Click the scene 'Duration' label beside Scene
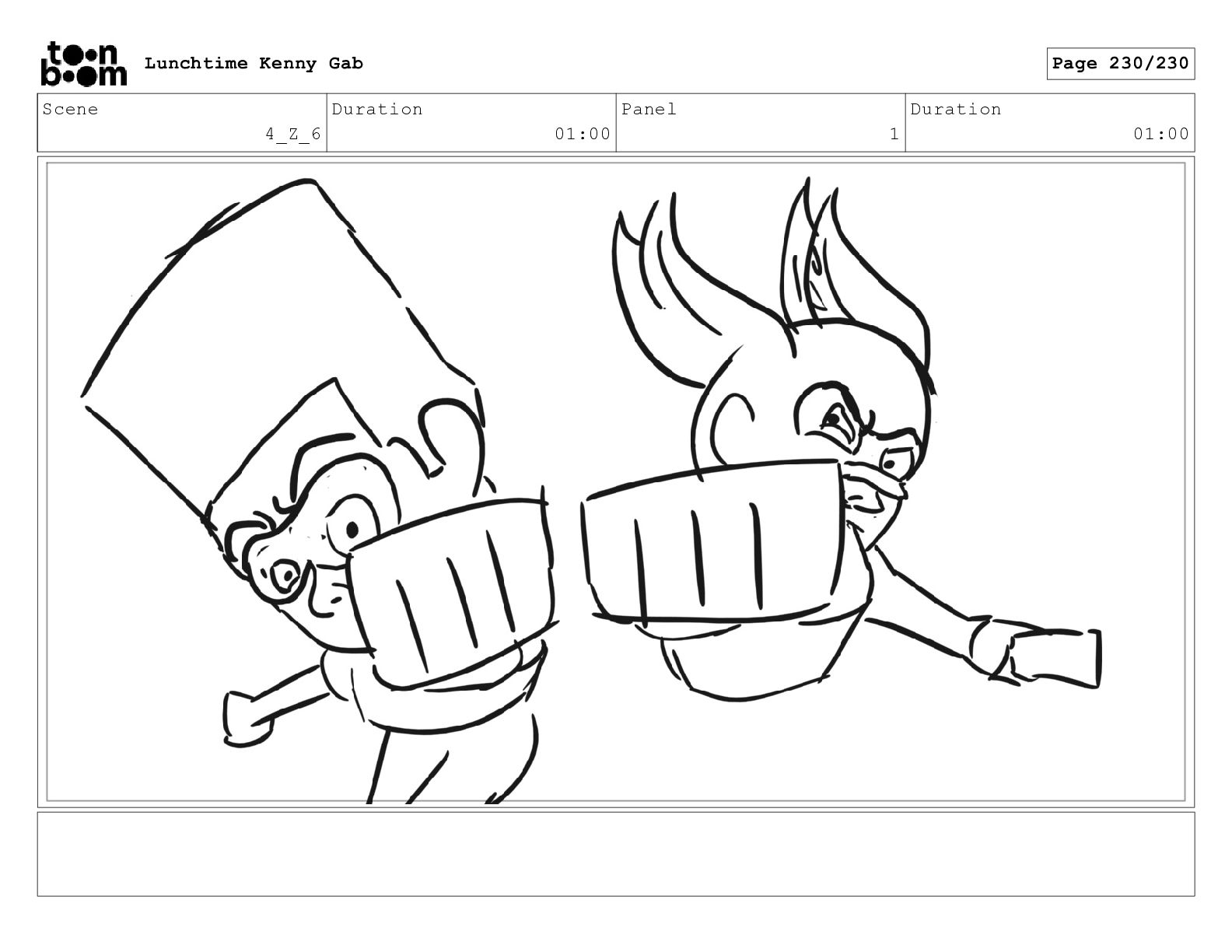 (377, 109)
